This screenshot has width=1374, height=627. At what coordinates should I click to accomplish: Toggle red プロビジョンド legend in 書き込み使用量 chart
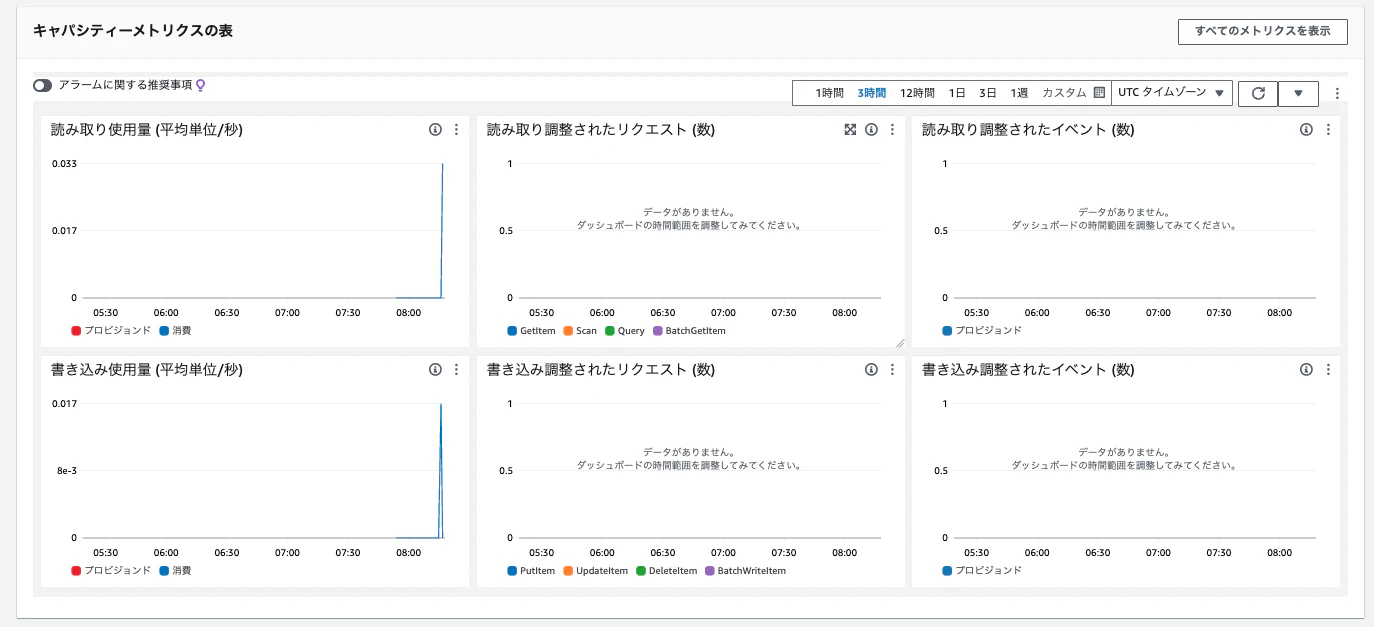coord(111,570)
